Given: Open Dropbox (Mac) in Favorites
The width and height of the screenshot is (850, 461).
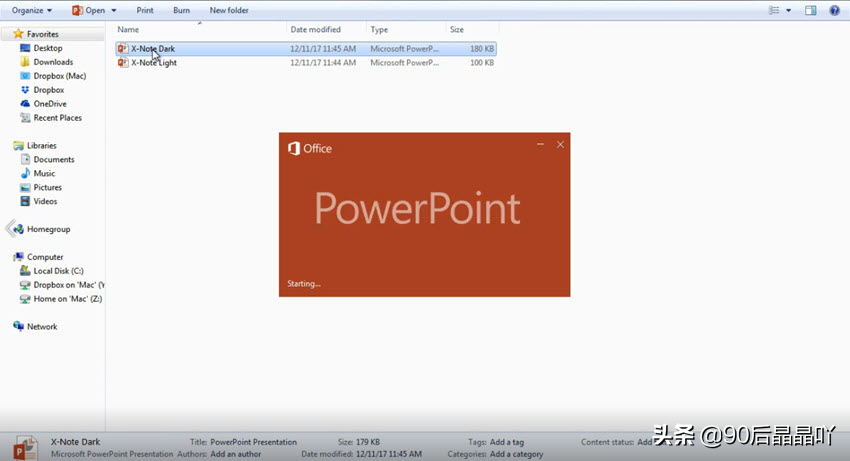Looking at the screenshot, I should [x=60, y=76].
